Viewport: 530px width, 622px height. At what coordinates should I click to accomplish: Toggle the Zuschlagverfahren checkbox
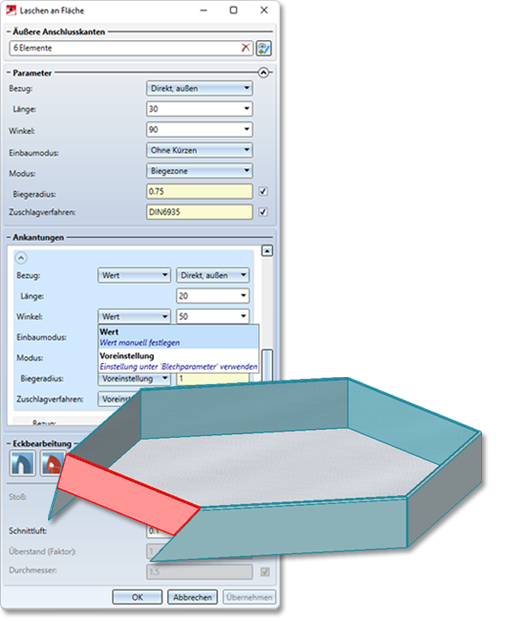click(x=263, y=212)
